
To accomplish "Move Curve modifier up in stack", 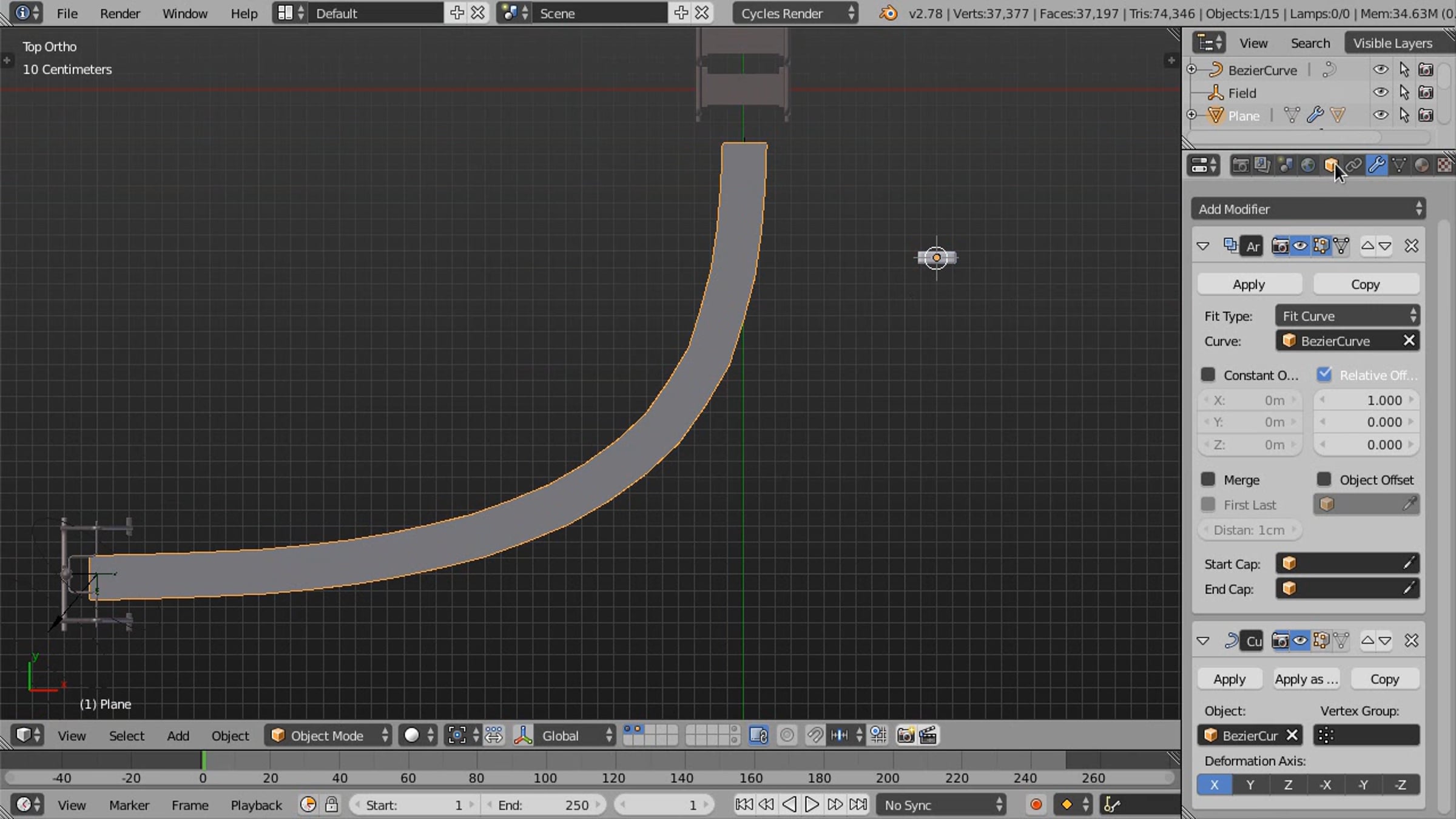I will click(1367, 641).
